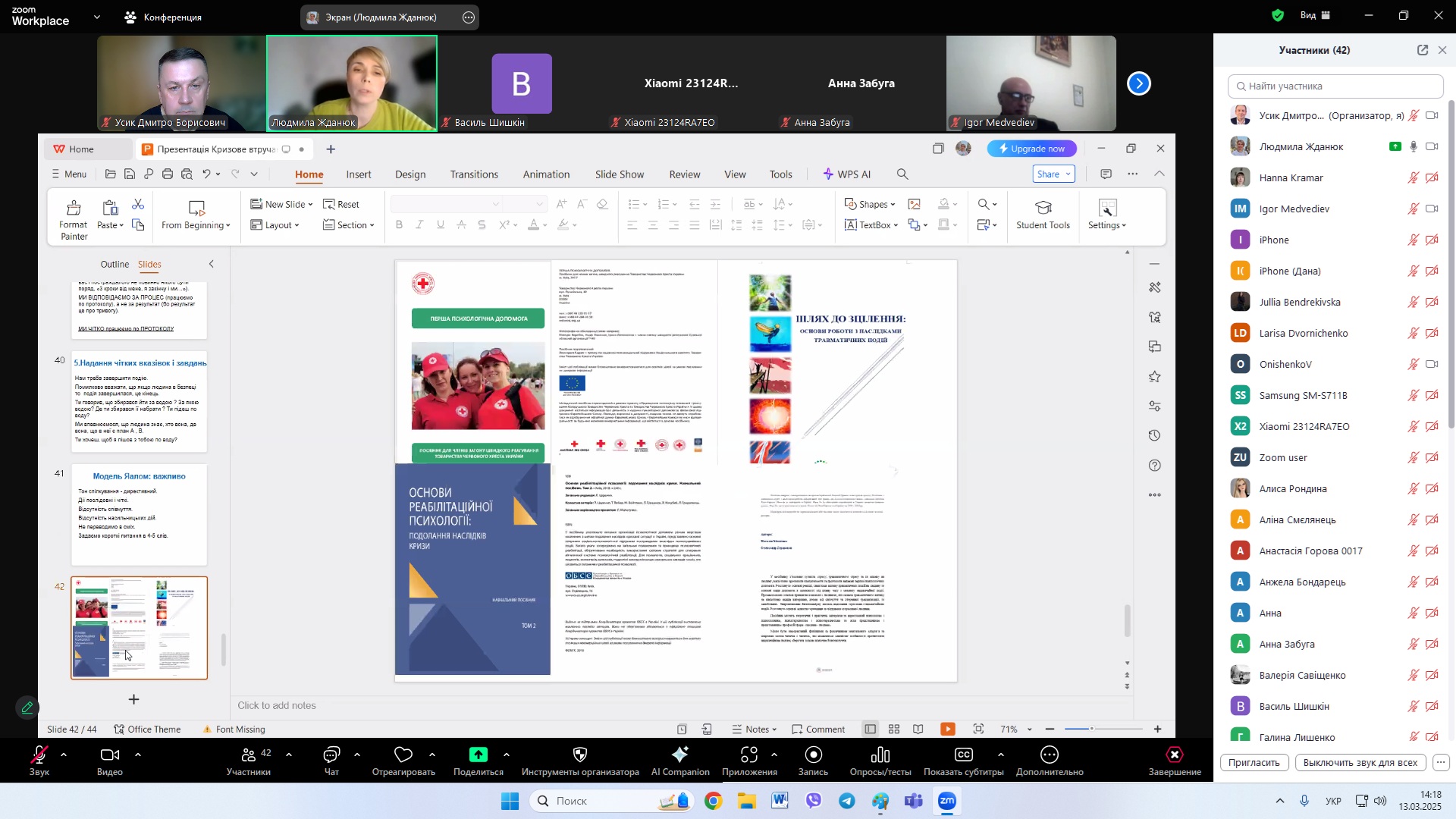Switch to the Transitions tab
This screenshot has height=819, width=1456.
click(474, 174)
